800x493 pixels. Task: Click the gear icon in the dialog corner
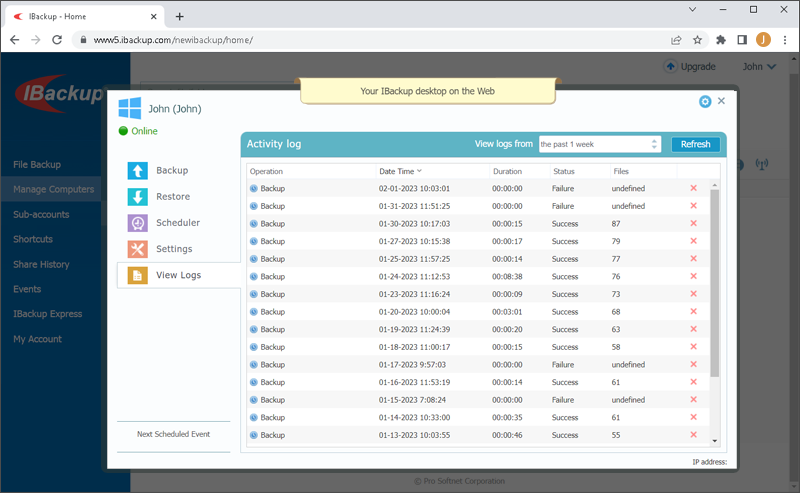point(705,102)
